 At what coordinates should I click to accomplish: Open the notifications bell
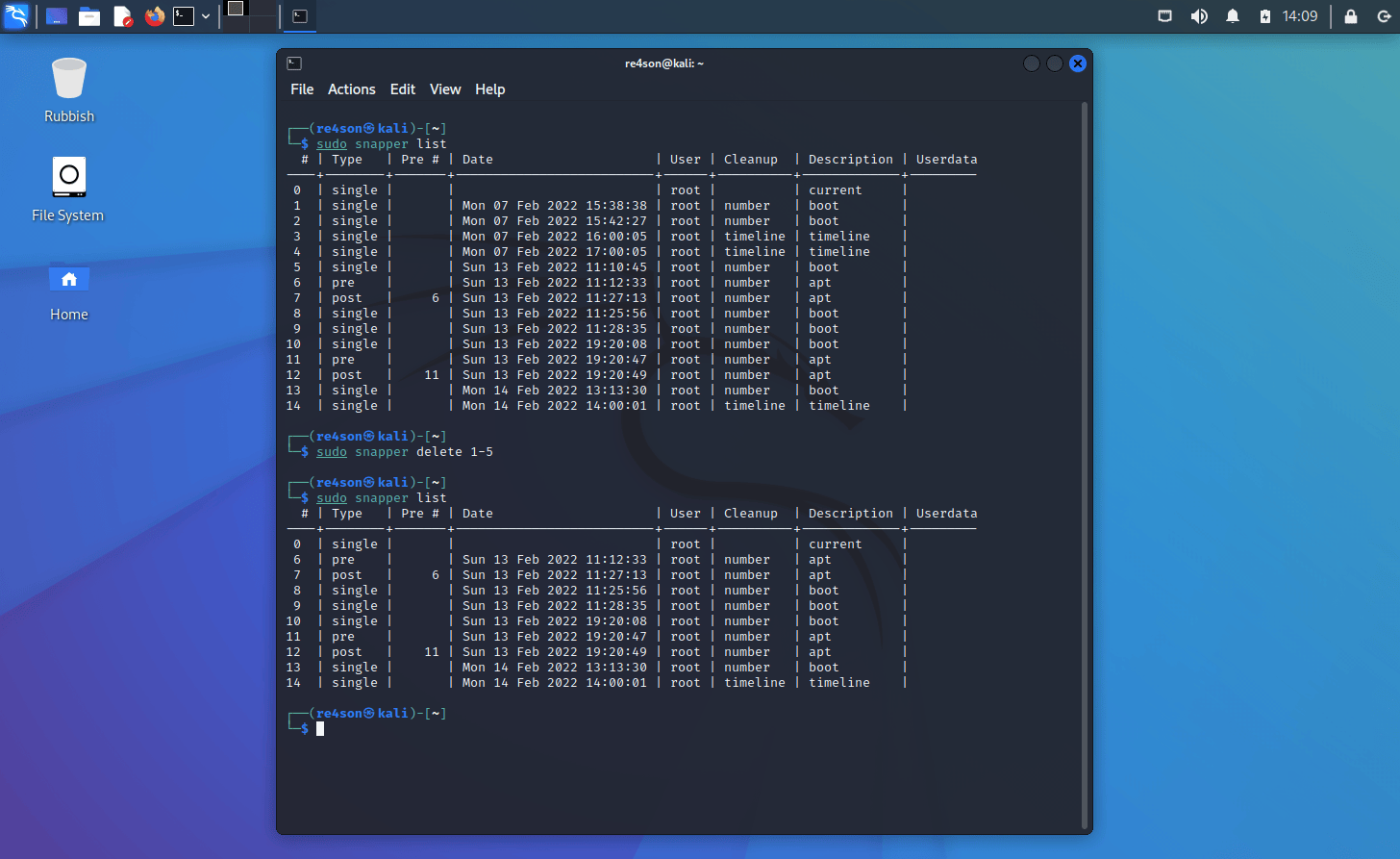pos(1232,16)
